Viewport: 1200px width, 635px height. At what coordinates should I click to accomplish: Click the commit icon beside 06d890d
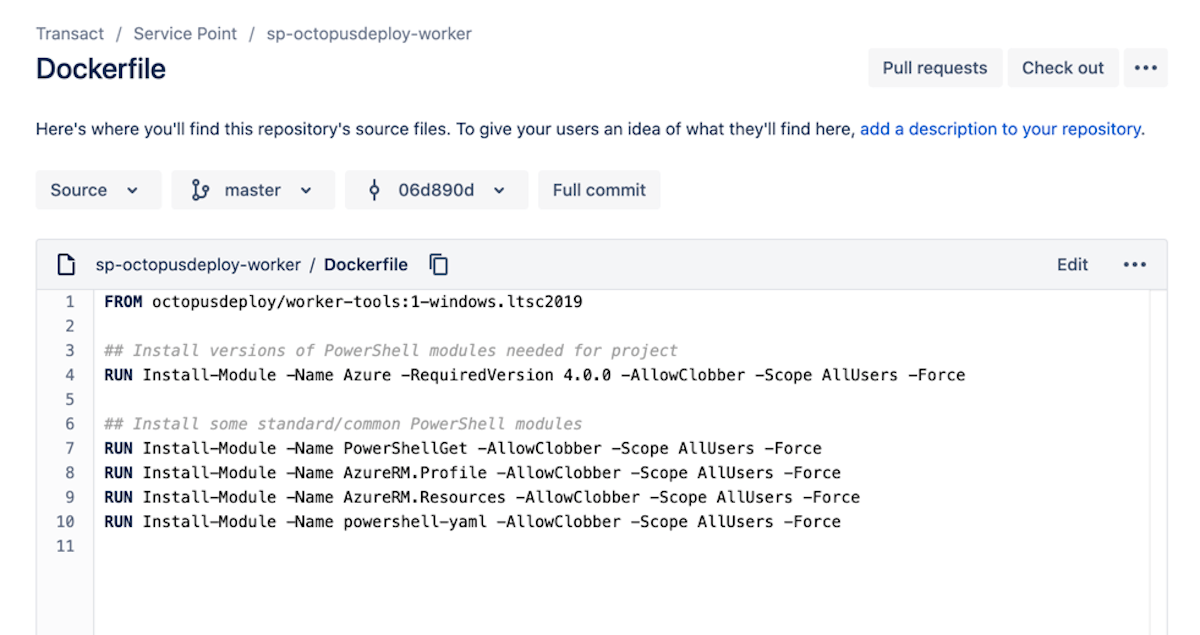(x=375, y=190)
